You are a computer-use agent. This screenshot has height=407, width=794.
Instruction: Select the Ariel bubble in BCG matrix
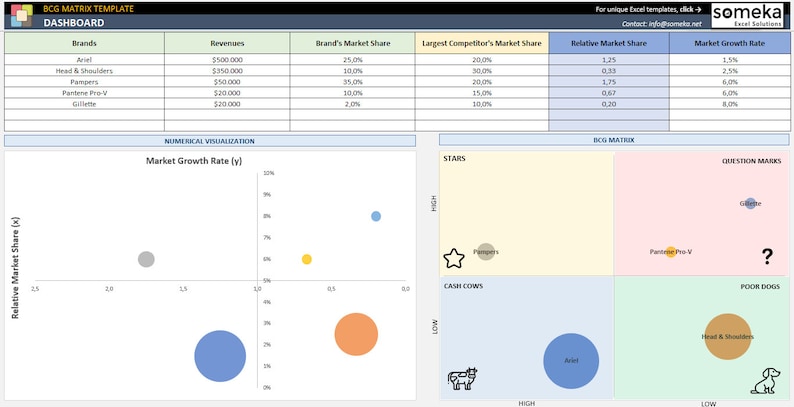[x=571, y=361]
